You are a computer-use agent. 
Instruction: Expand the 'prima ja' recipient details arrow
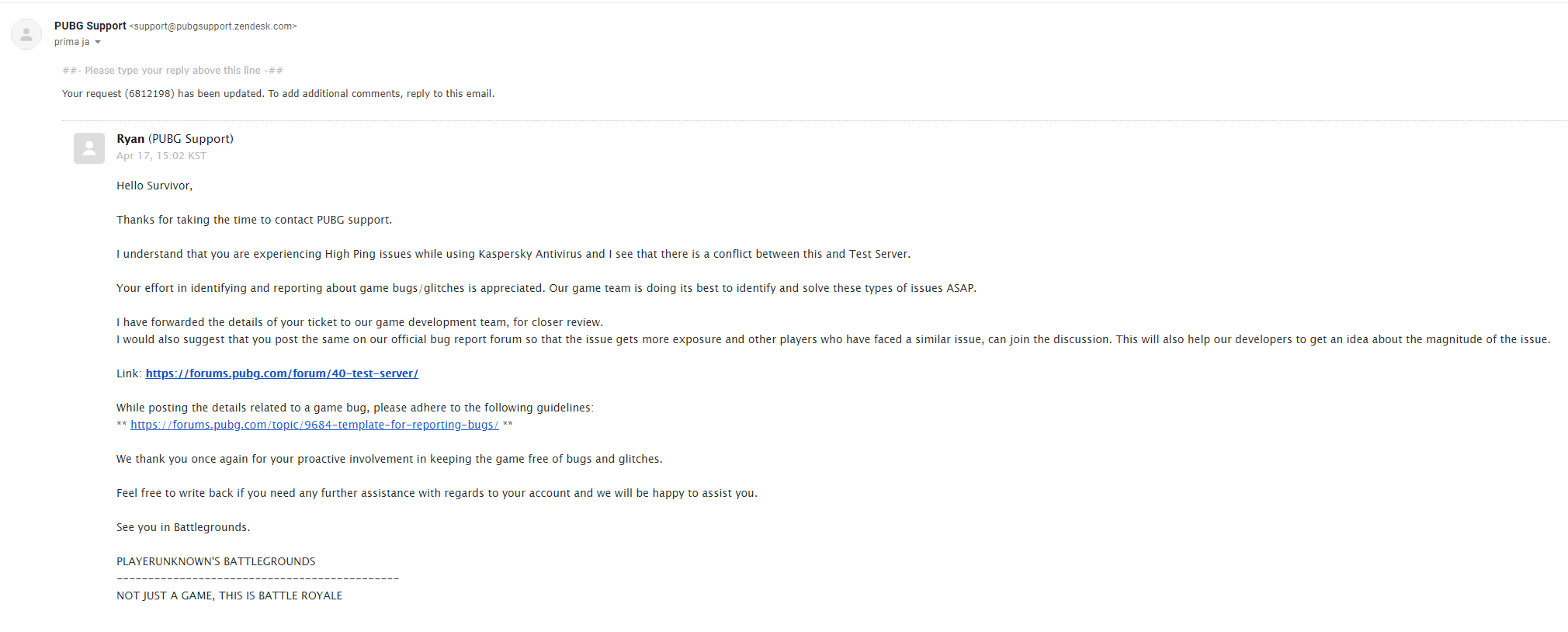[98, 43]
